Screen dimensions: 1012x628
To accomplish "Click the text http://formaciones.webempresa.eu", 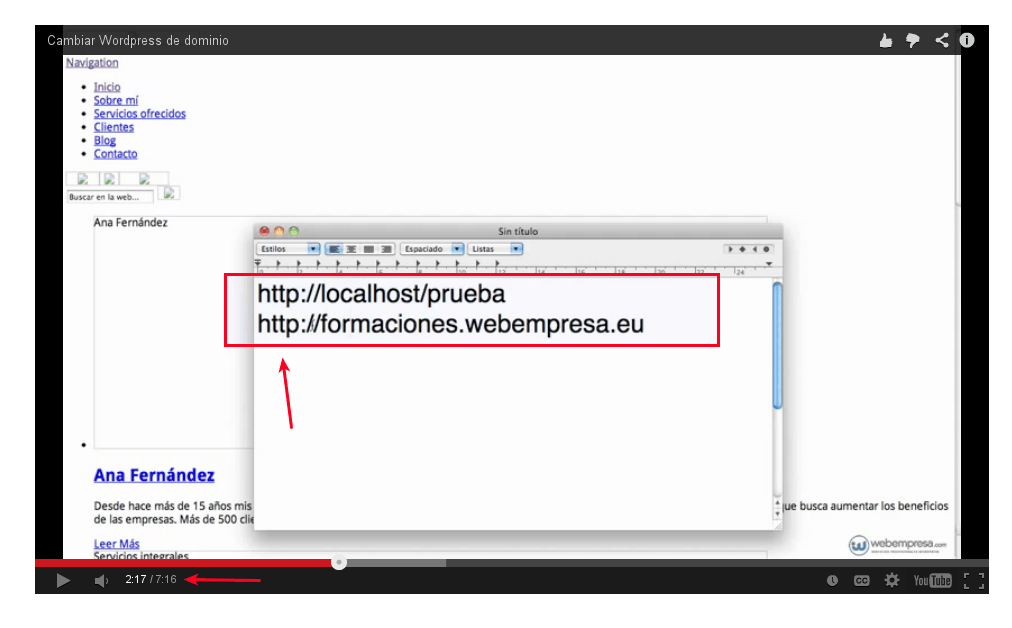I will (450, 324).
